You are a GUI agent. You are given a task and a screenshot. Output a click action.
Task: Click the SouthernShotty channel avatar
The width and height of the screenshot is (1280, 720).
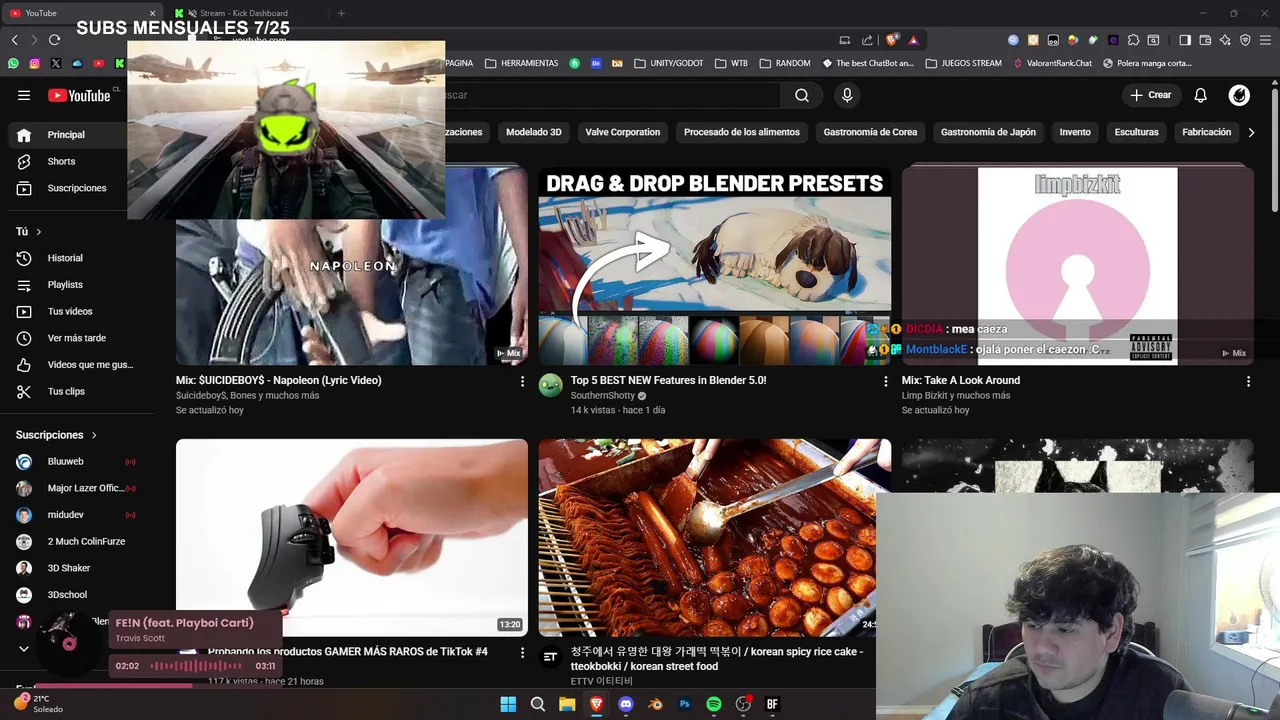pyautogui.click(x=550, y=385)
